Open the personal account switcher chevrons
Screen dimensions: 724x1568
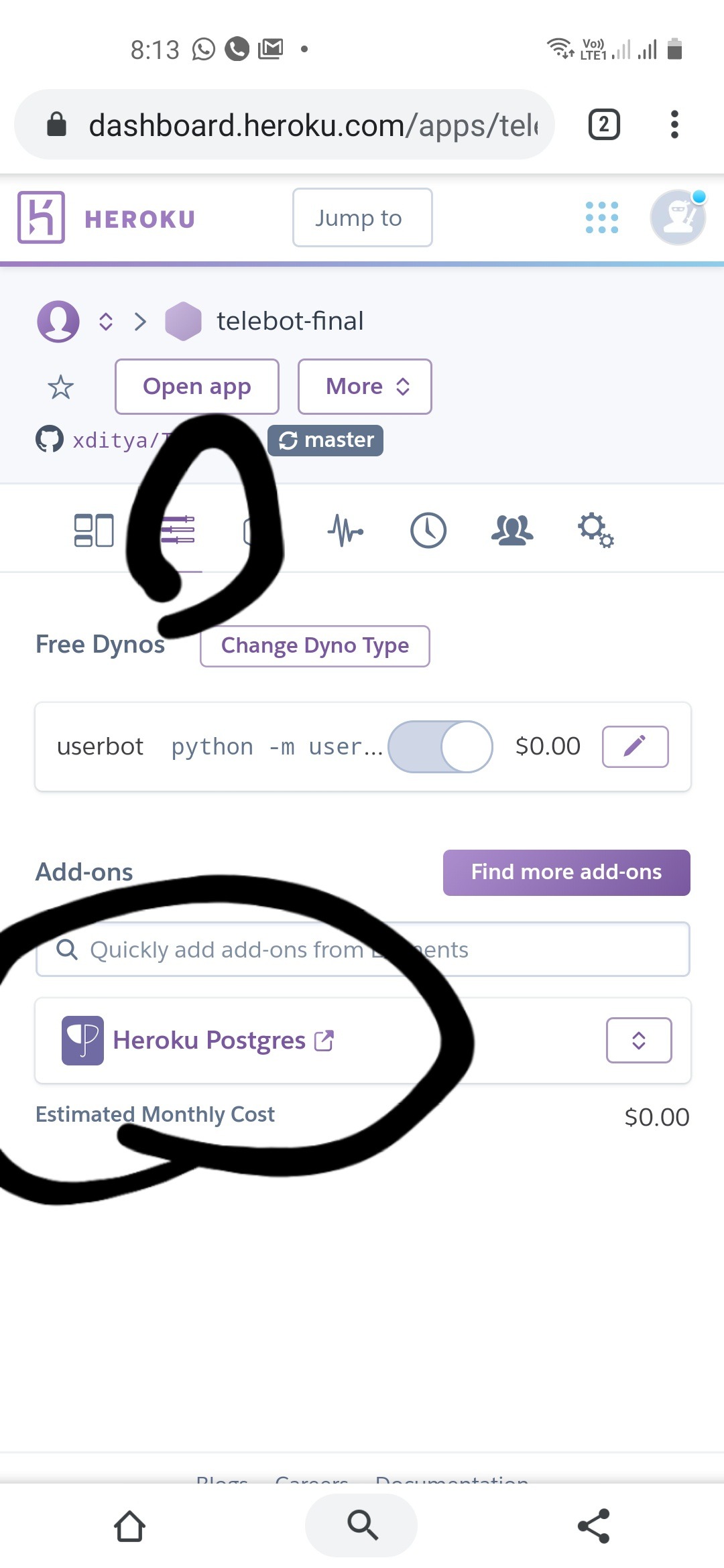[x=105, y=321]
